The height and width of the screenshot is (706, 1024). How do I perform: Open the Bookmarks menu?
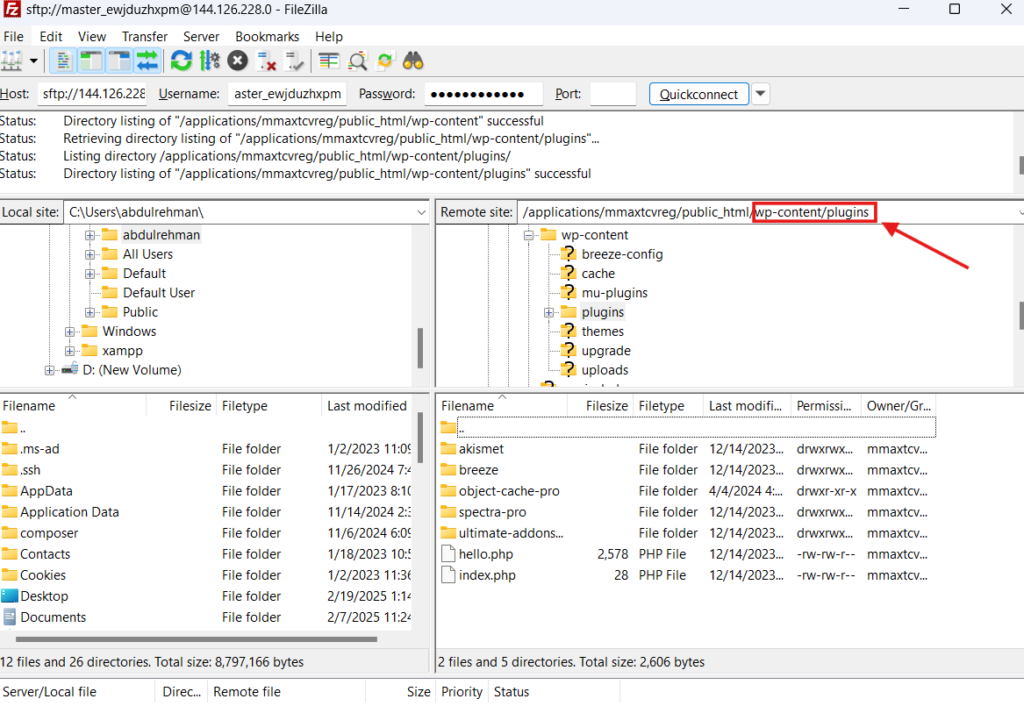(267, 36)
